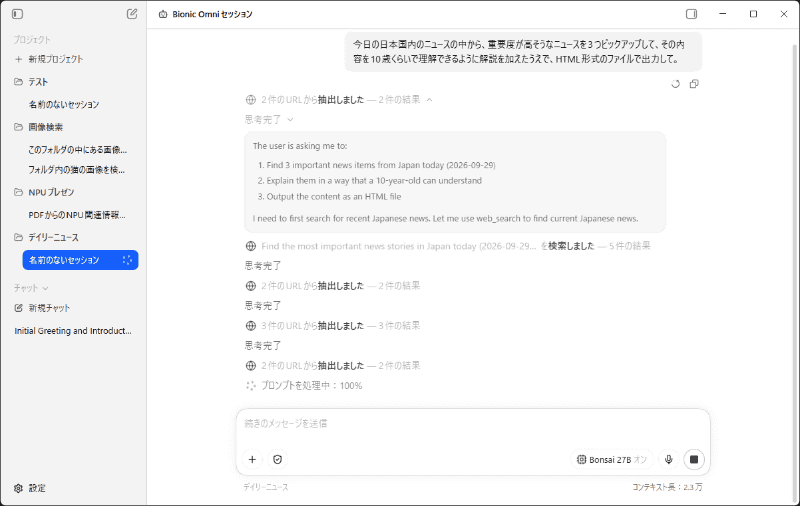Screen dimensions: 800x506
Task: Open 設定 settings
Action: (30, 488)
